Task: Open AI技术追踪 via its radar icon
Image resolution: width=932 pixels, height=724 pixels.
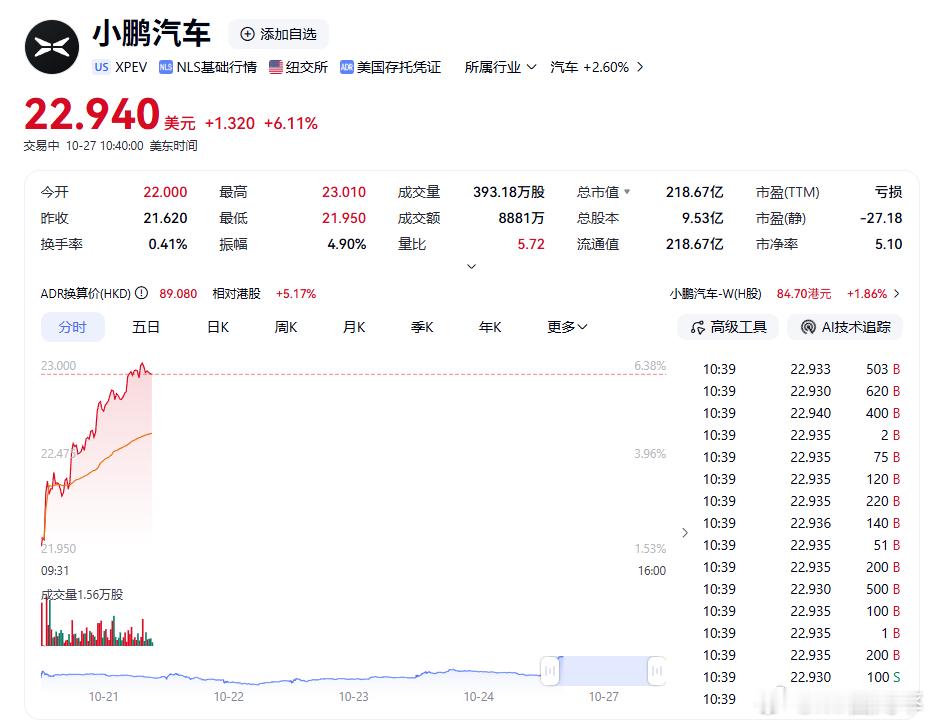Action: pyautogui.click(x=808, y=327)
